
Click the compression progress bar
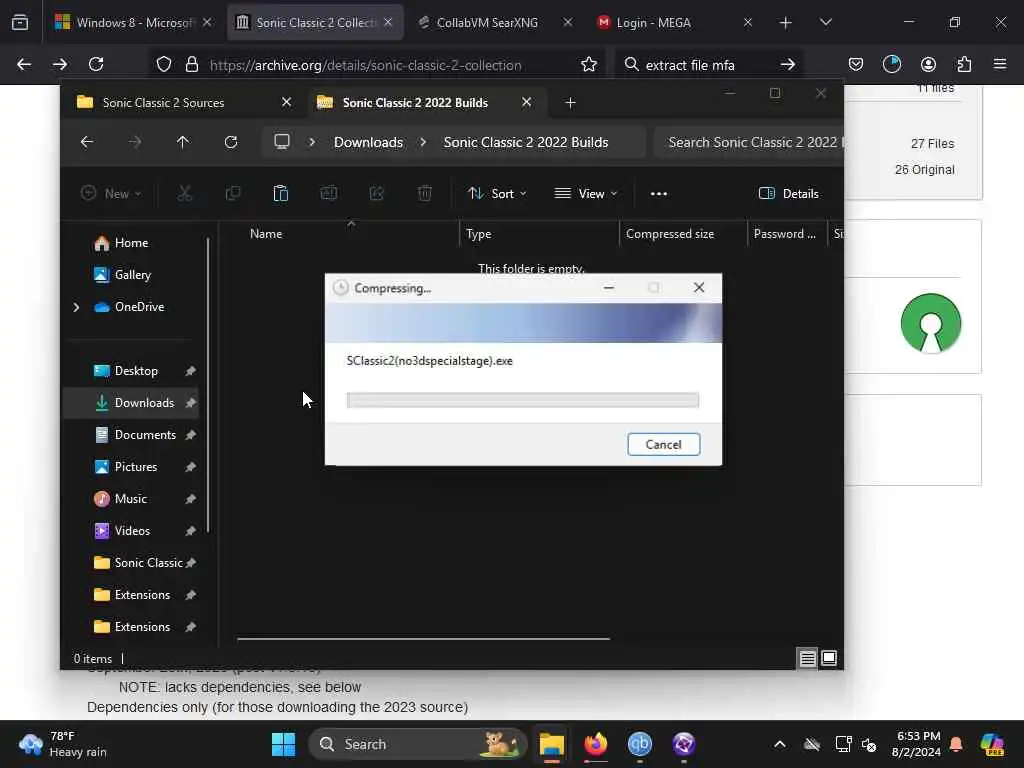click(x=522, y=400)
